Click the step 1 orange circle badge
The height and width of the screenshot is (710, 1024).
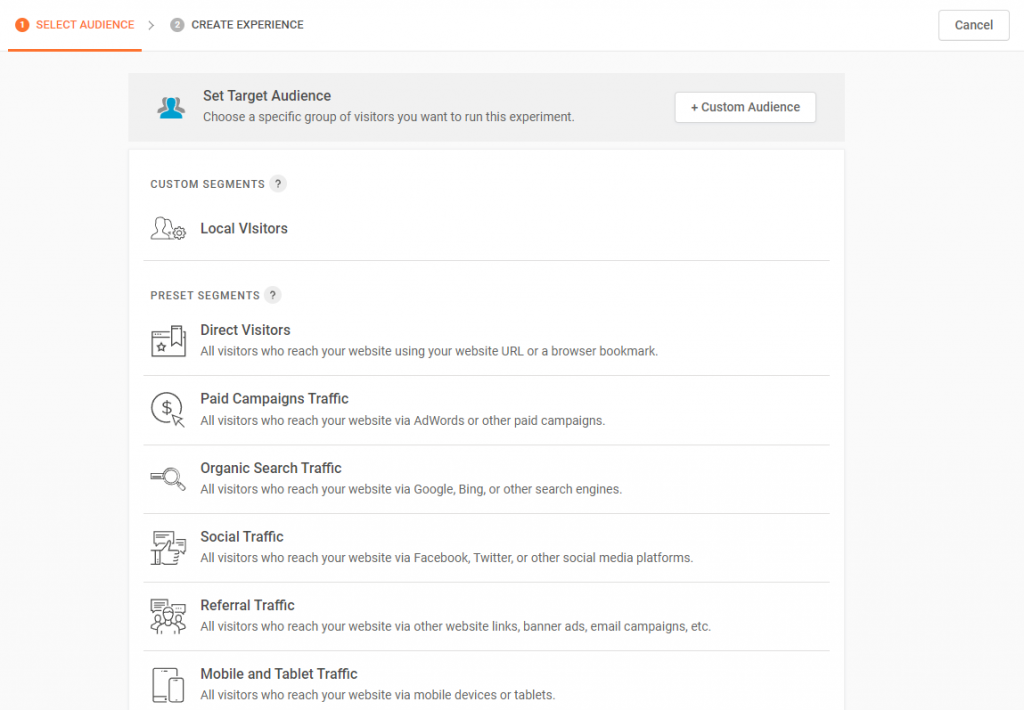(x=22, y=25)
